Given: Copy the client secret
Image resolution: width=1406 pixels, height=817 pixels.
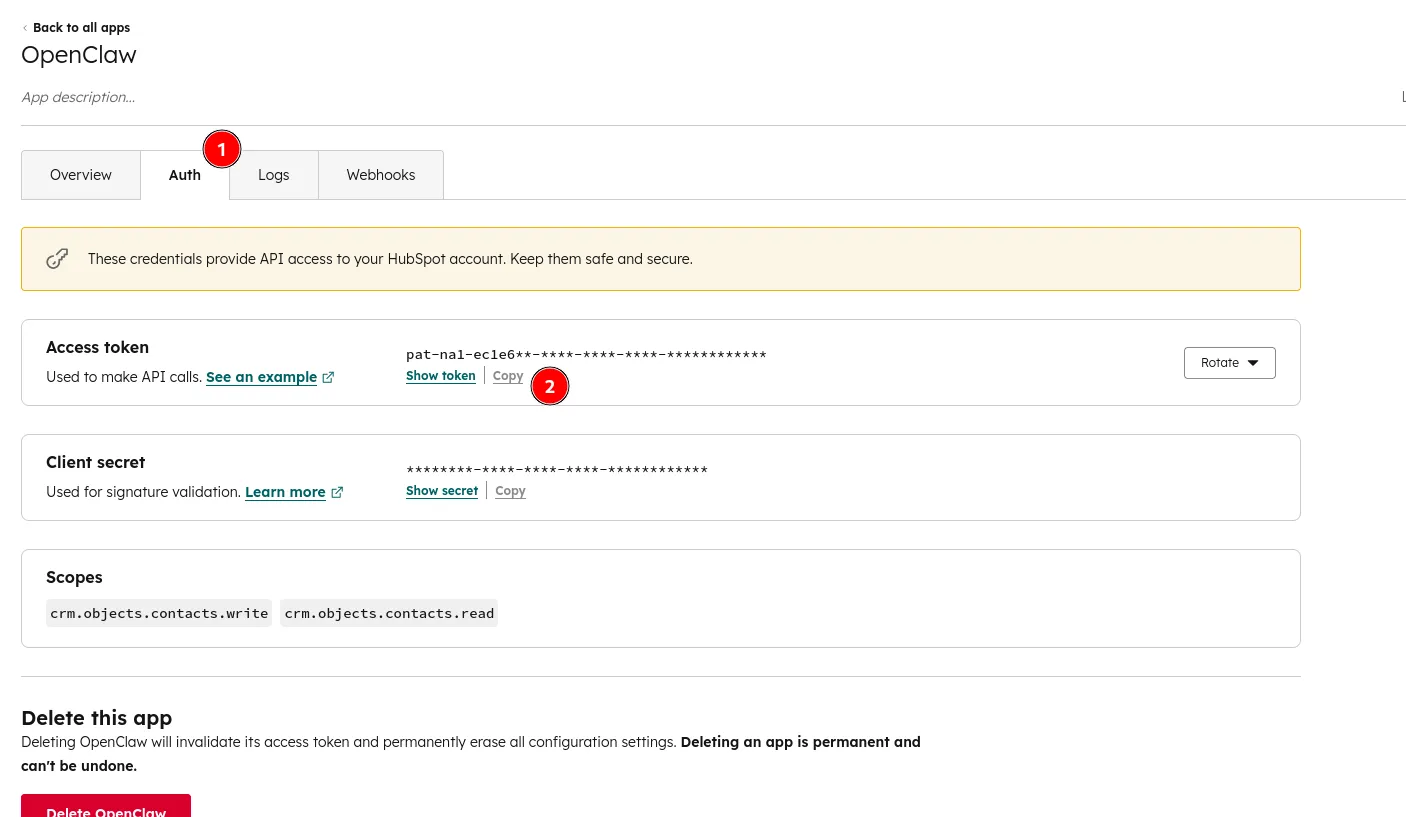Looking at the screenshot, I should click(x=510, y=491).
